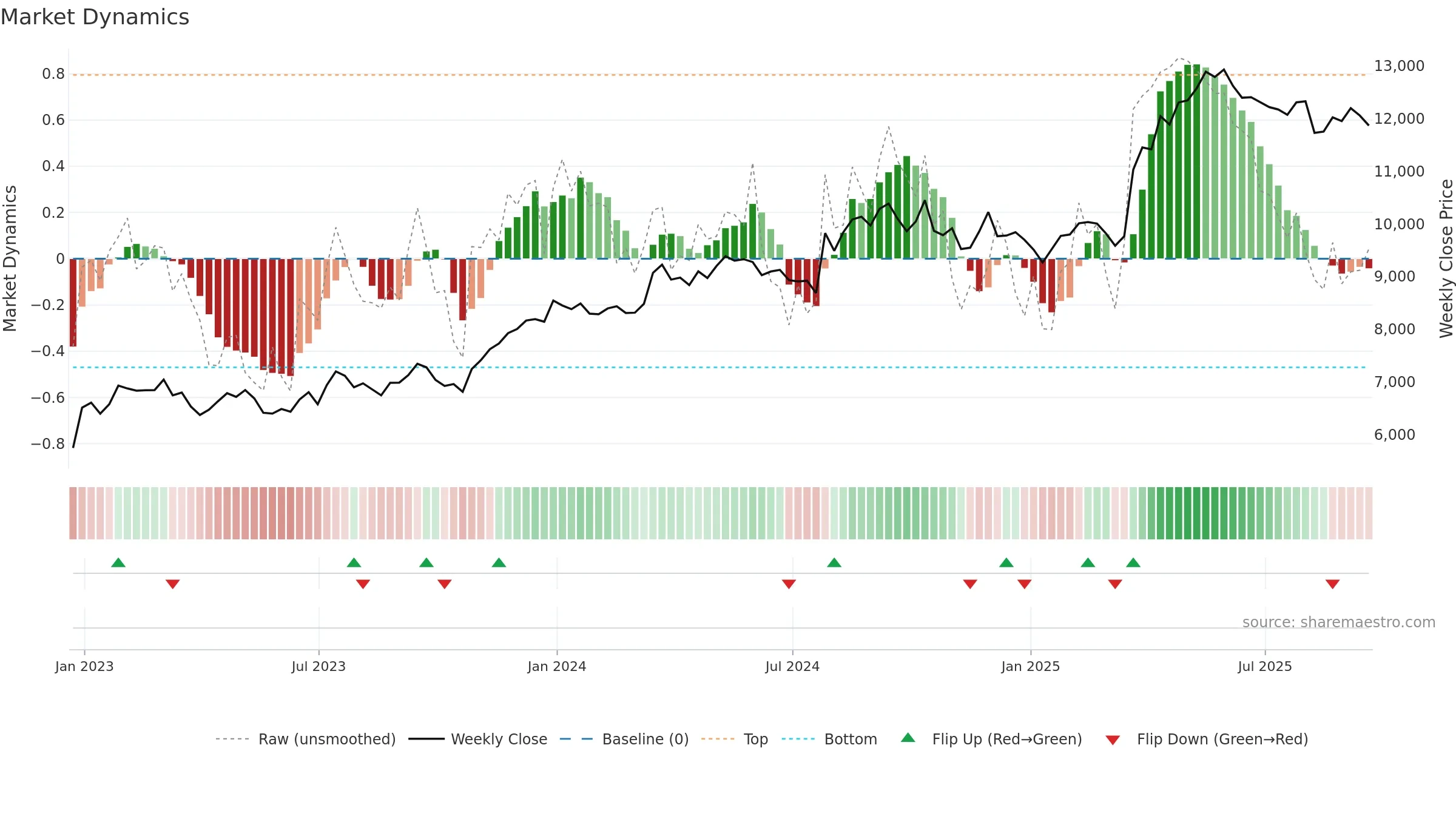This screenshot has height=819, width=1456.
Task: Click the 0 tick on the left axis
Action: pyautogui.click(x=60, y=259)
